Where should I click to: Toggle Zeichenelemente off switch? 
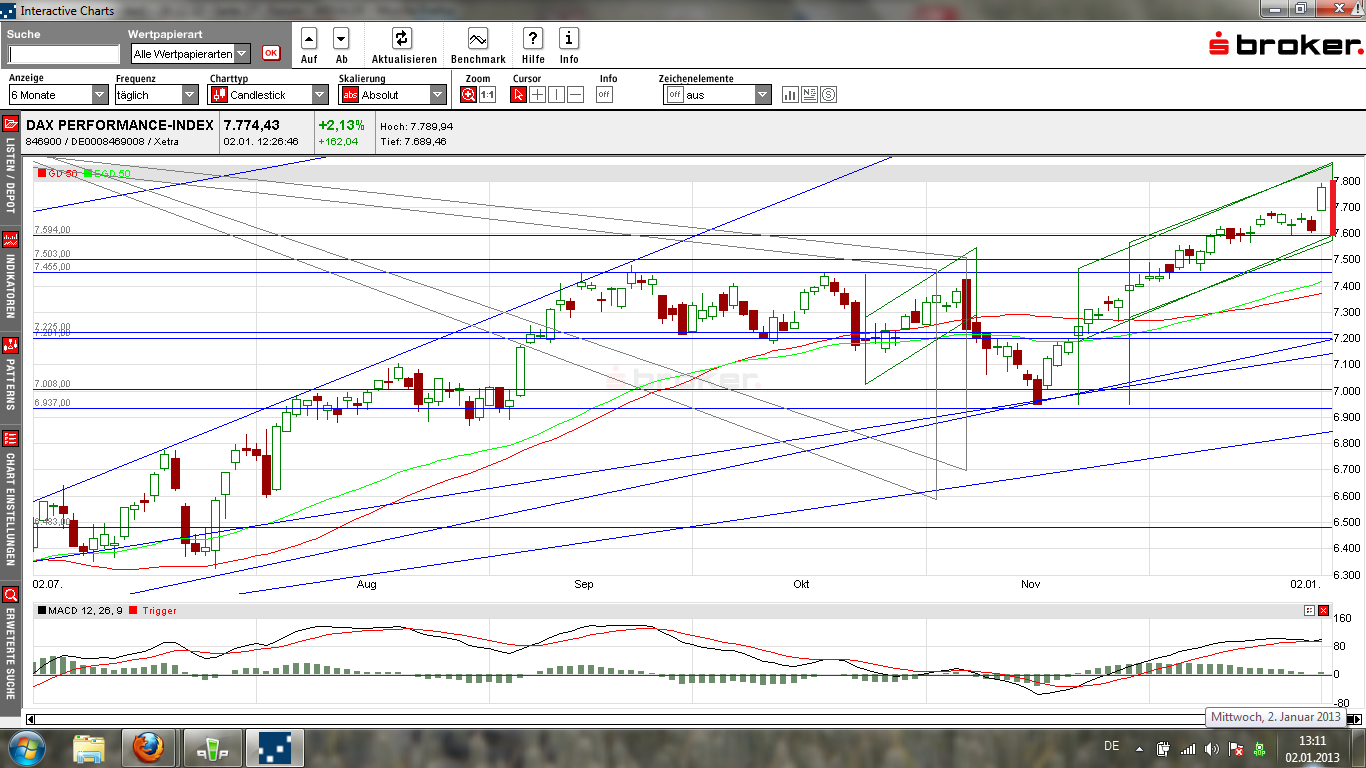pos(675,94)
